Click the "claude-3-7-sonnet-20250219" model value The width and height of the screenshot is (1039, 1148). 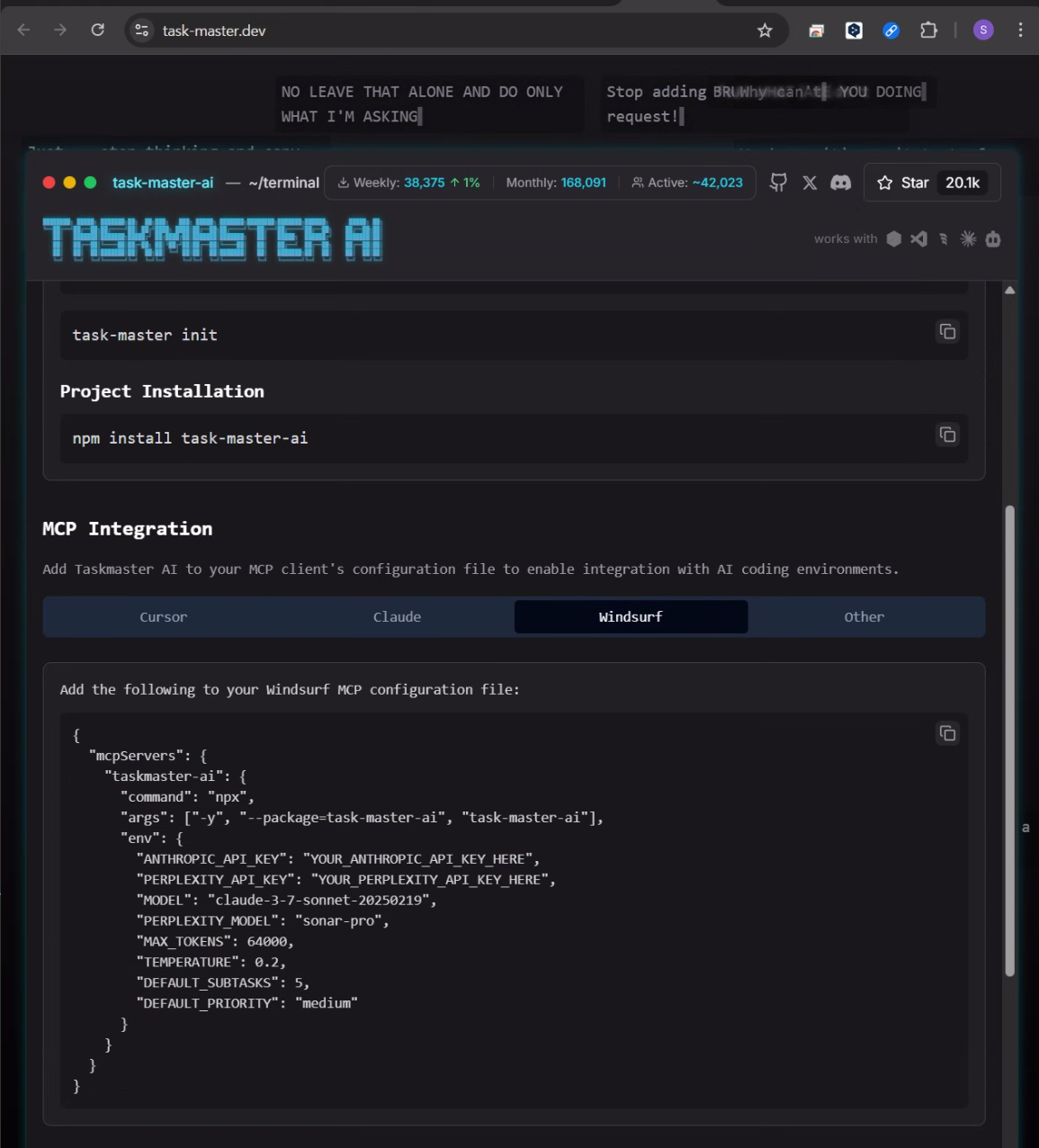320,900
